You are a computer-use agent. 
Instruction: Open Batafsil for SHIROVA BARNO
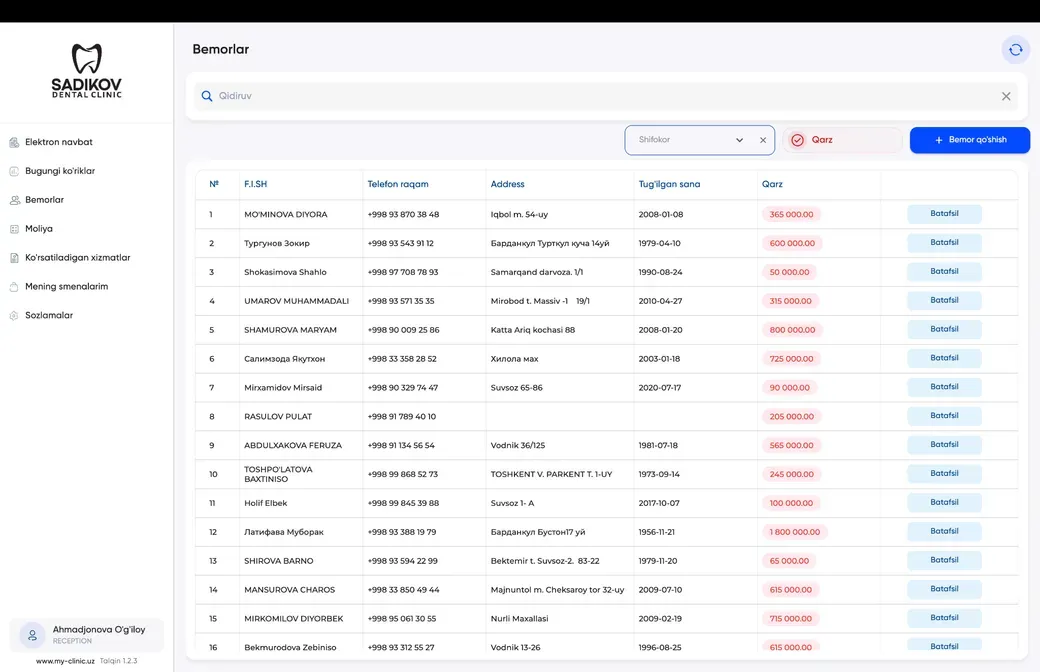(944, 560)
